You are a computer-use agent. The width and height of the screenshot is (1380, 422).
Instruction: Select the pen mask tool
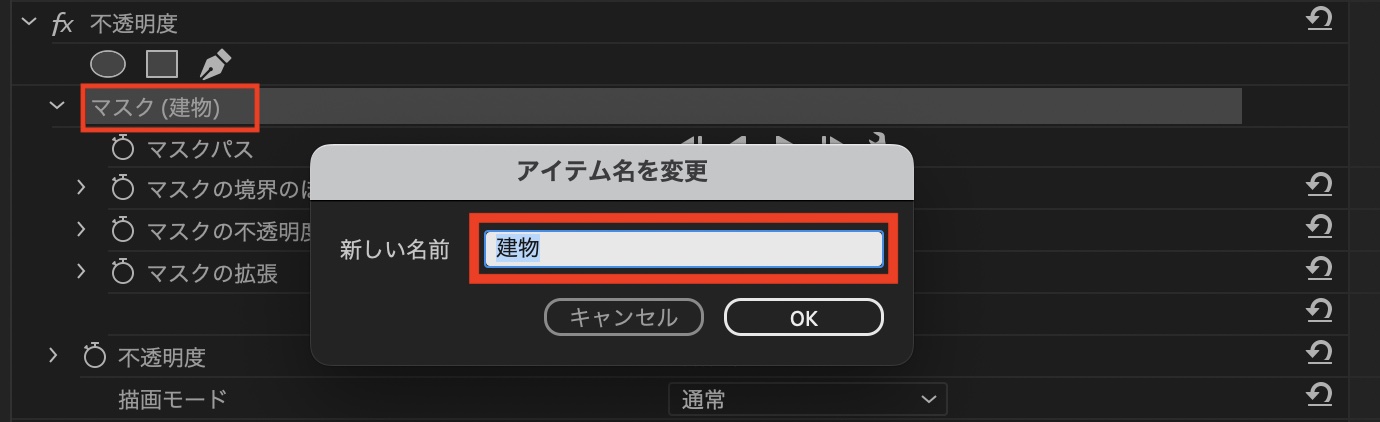215,65
